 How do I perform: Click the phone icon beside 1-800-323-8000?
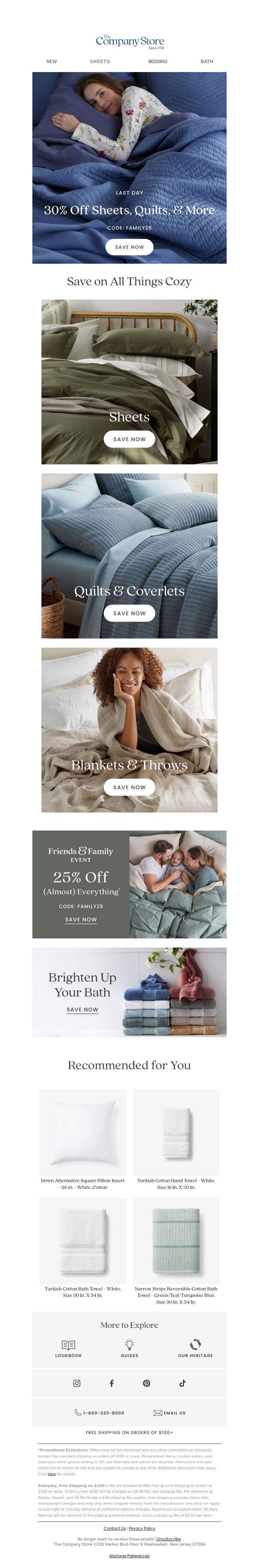(x=78, y=1412)
